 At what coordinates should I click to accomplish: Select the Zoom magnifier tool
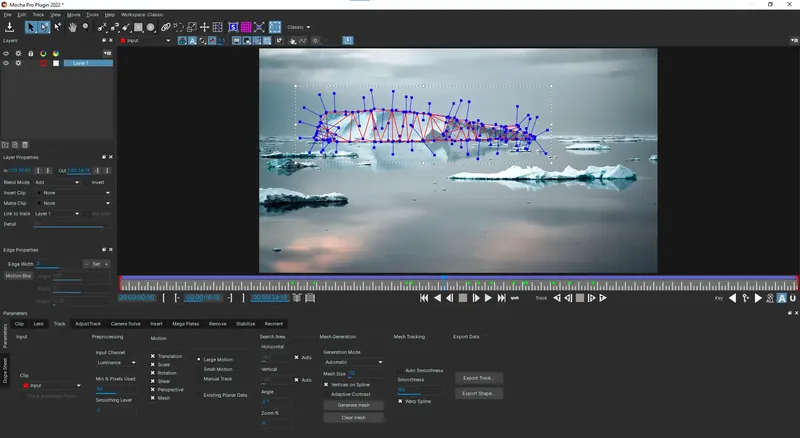tap(86, 27)
